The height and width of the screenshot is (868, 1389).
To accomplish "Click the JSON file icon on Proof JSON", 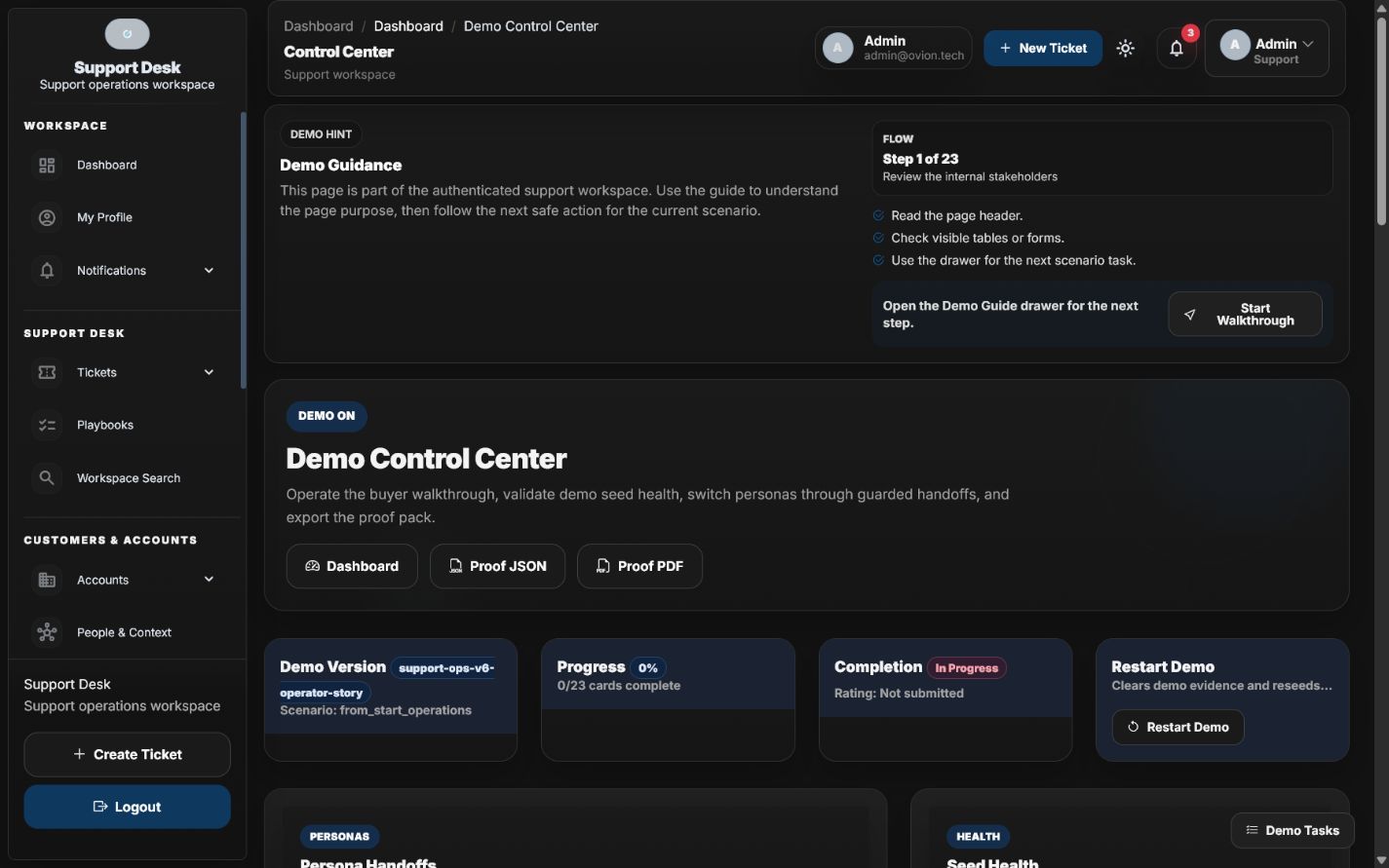I will click(455, 566).
